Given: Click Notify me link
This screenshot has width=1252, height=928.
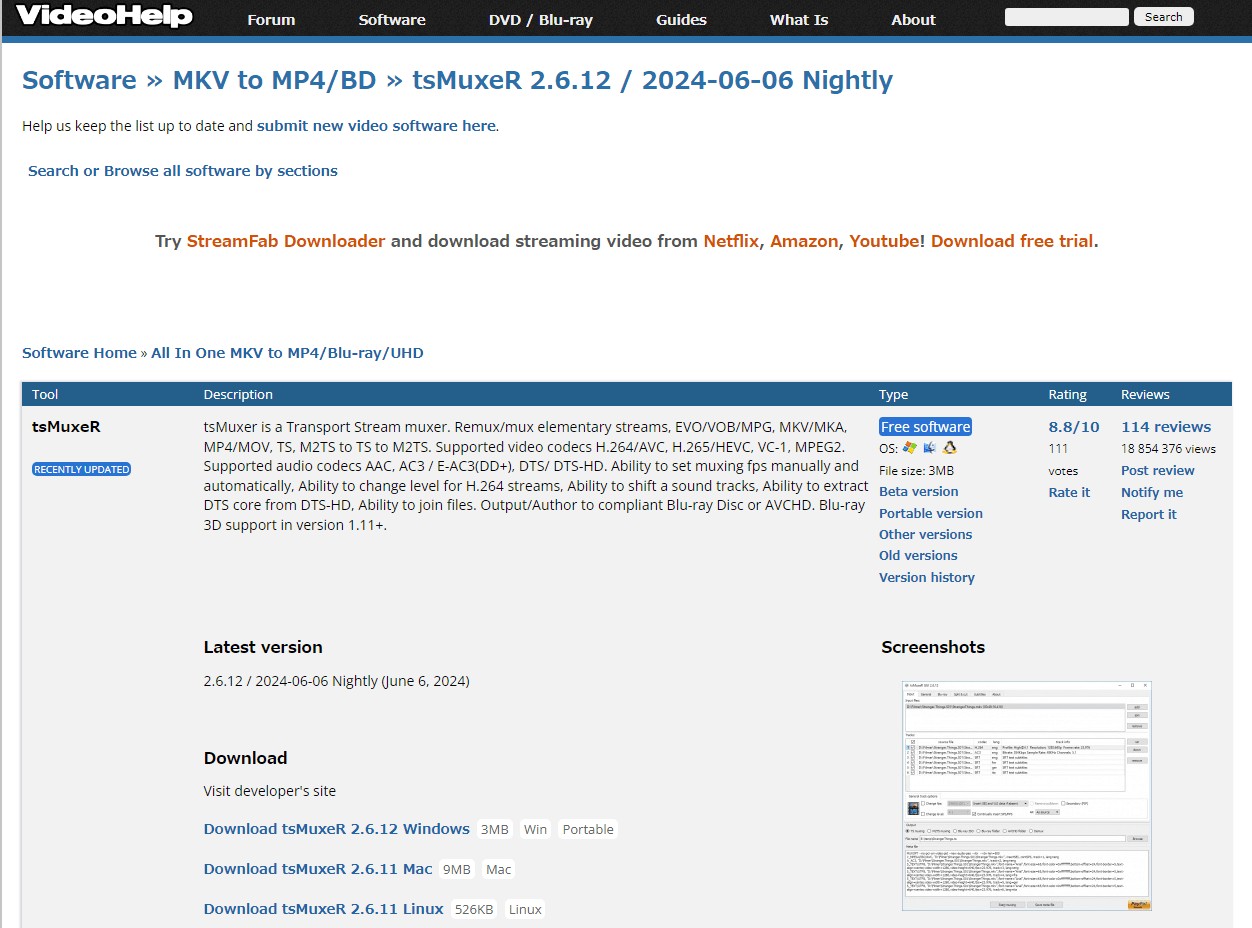Looking at the screenshot, I should (1152, 492).
